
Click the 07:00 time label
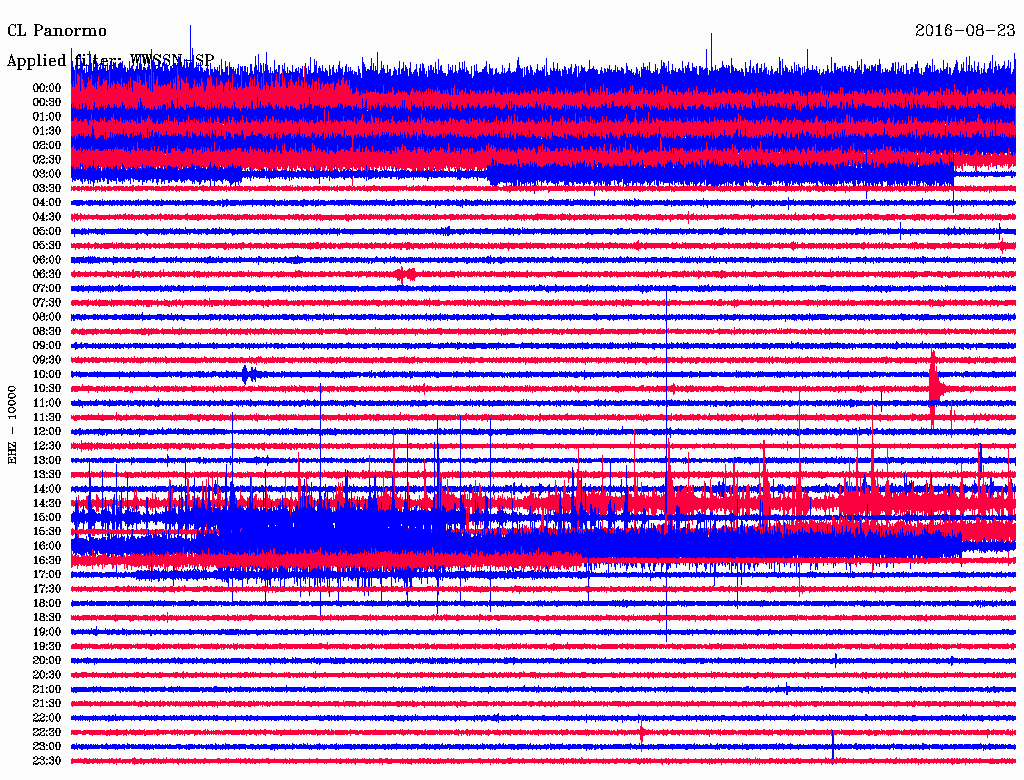[x=46, y=289]
